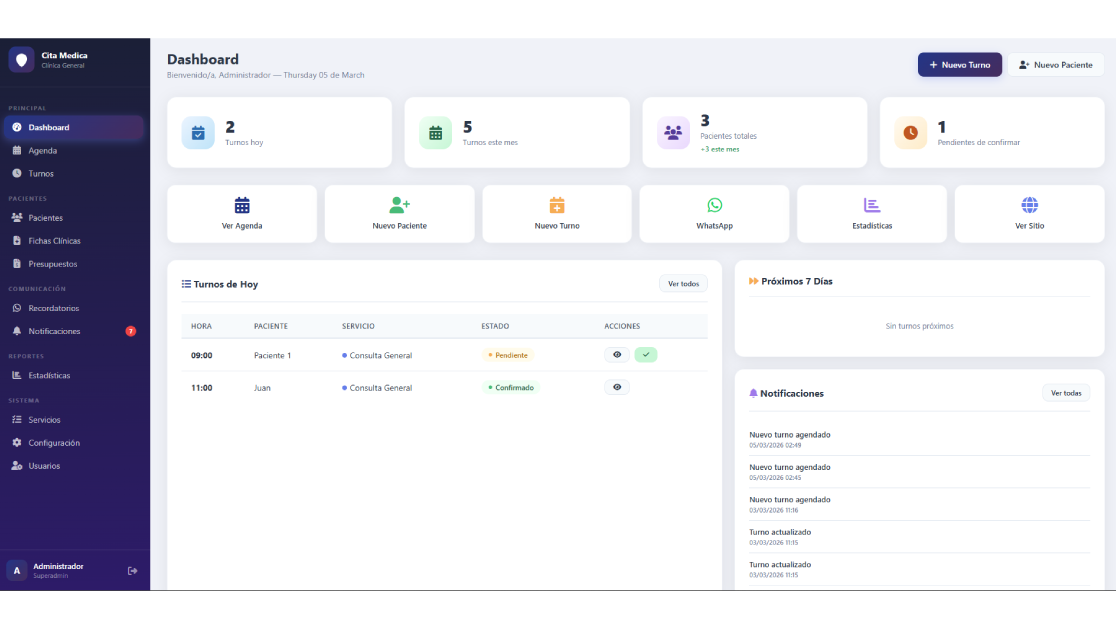View the 09:00 Paciente 1 appointment eye icon

point(617,355)
